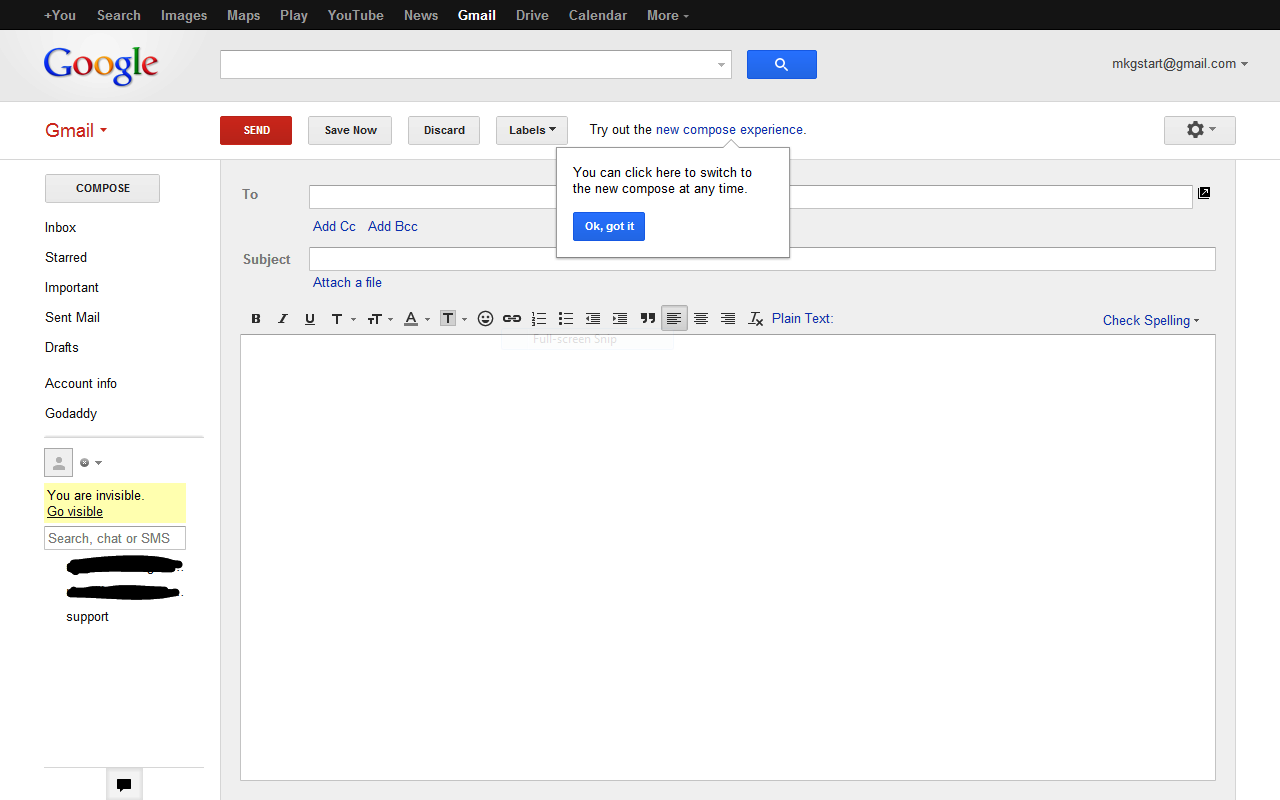This screenshot has height=800, width=1280.
Task: Open the Gmail product dropdown
Action: click(76, 131)
